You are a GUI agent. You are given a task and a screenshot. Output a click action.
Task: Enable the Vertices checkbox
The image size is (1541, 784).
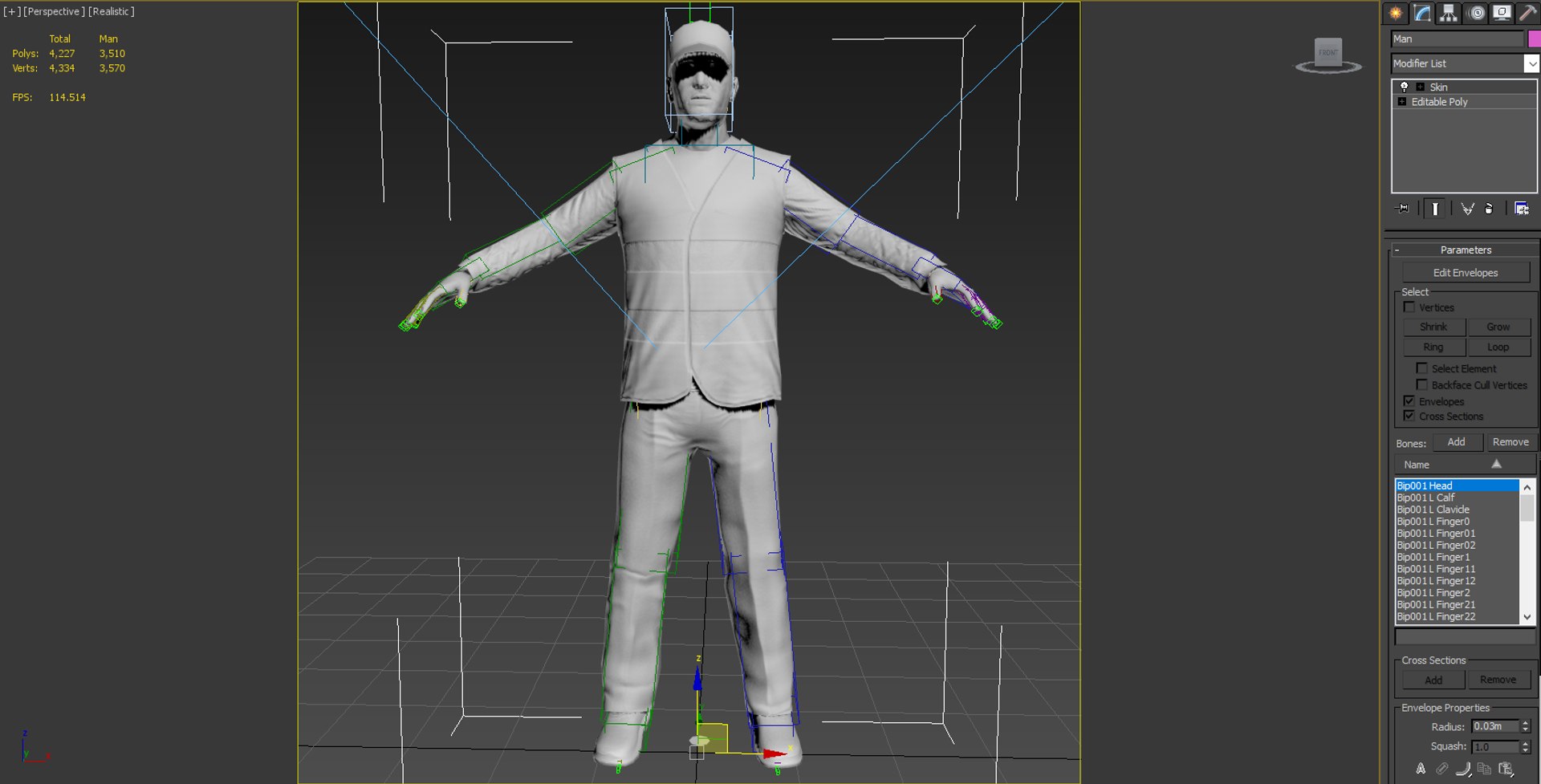[1409, 307]
